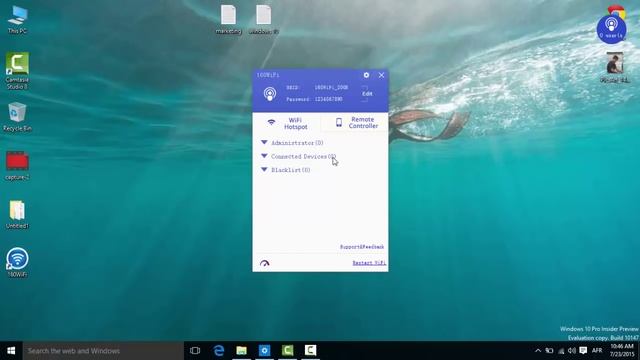Click the battery icon in system tray
The image size is (640, 360).
pyautogui.click(x=549, y=351)
